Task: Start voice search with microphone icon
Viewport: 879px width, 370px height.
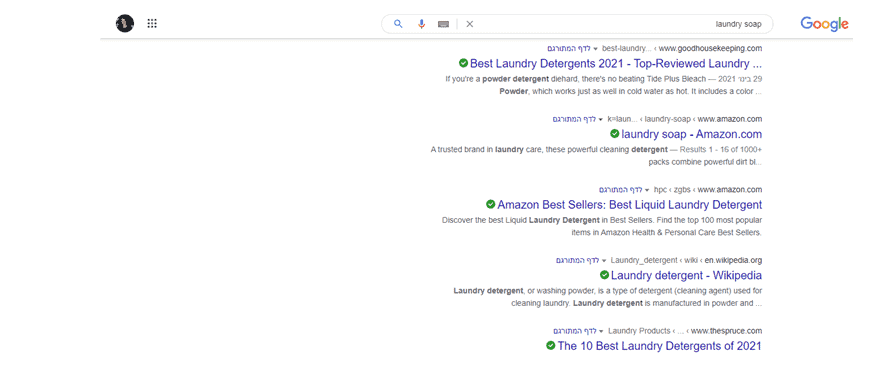Action: point(422,24)
